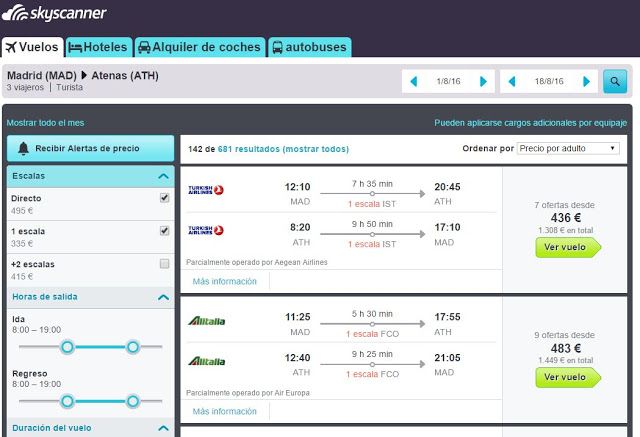Viewport: 640px width, 437px height.
Task: Select the autobuses tab
Action: pos(309,47)
